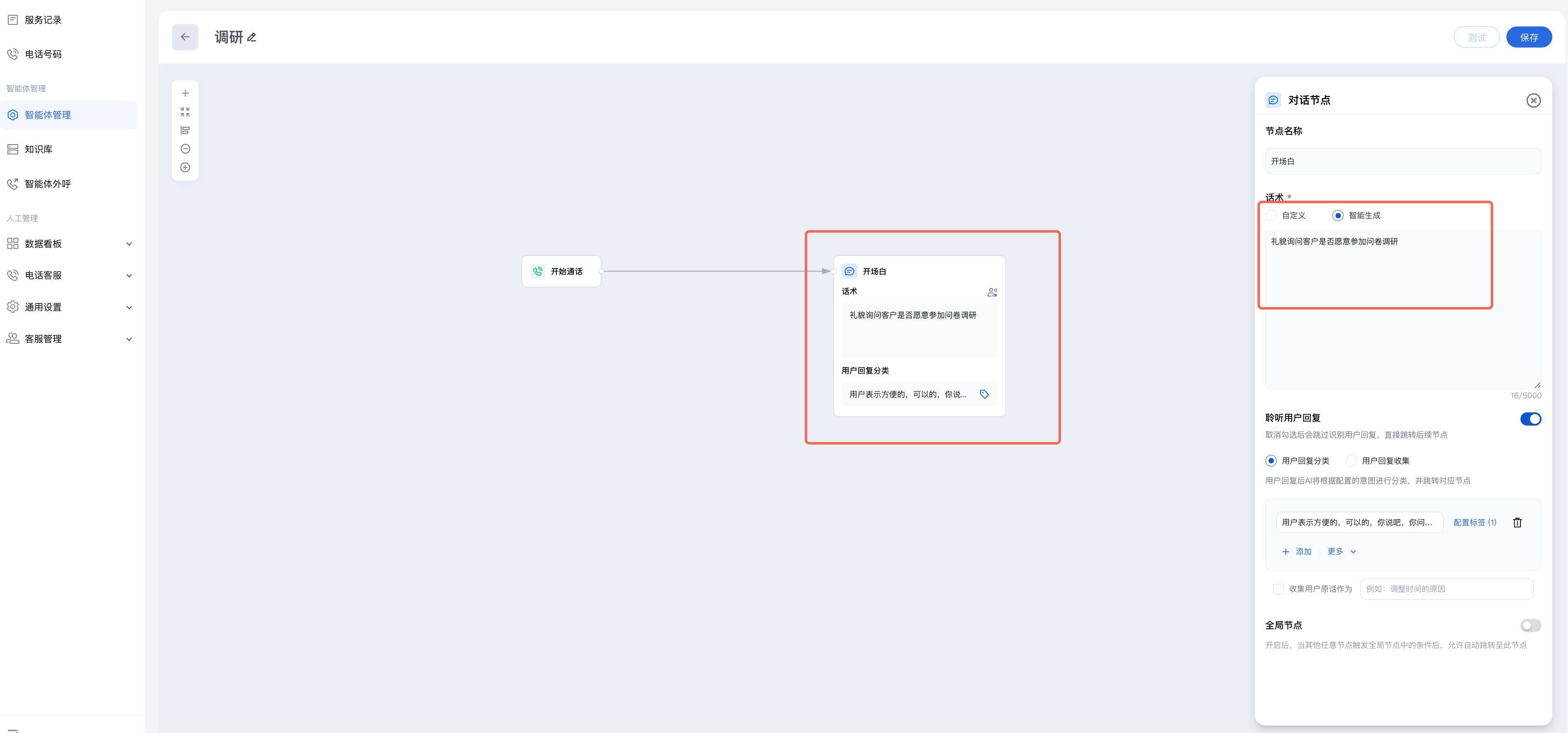
Task: Click the zoom out minus icon
Action: (185, 149)
